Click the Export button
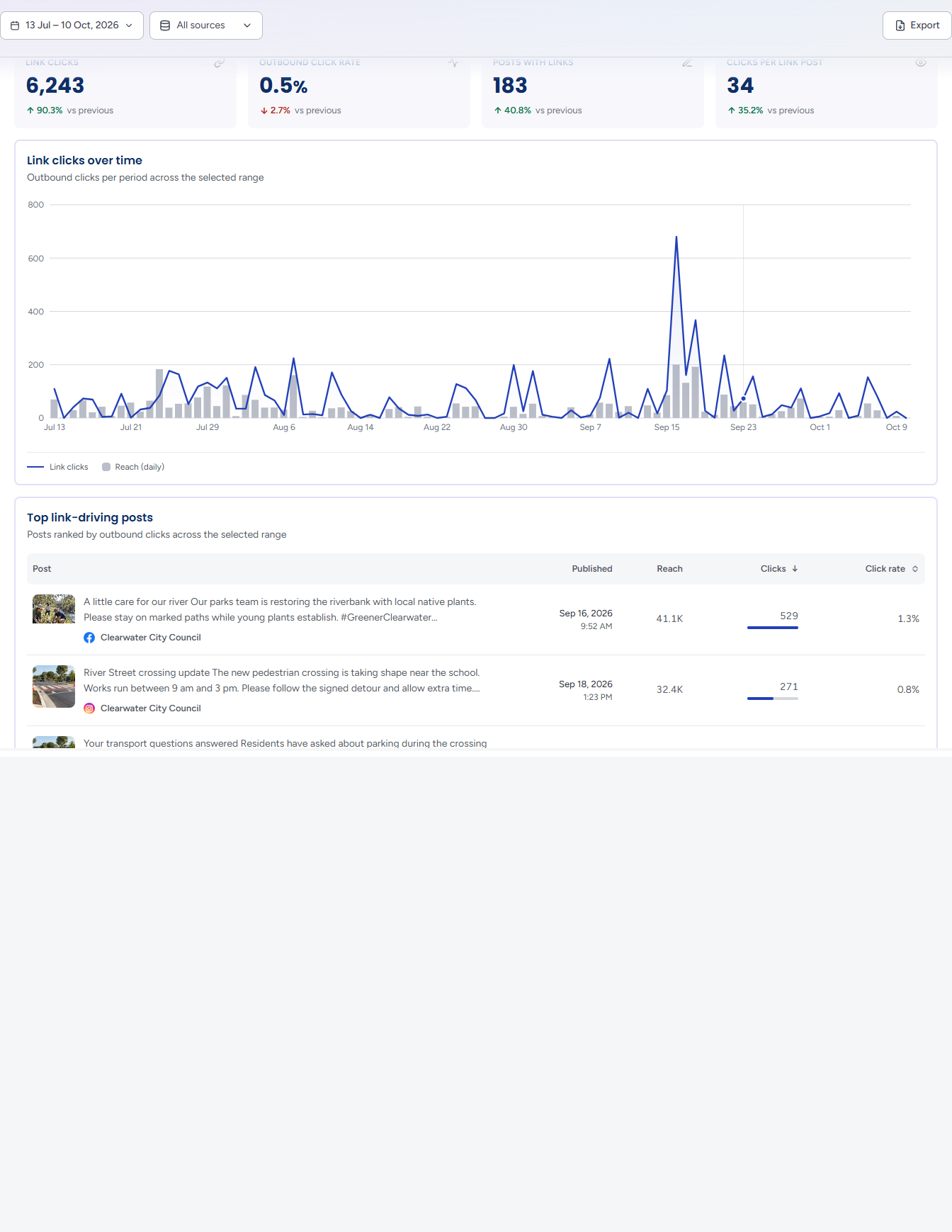Viewport: 952px width, 1232px height. tap(917, 26)
